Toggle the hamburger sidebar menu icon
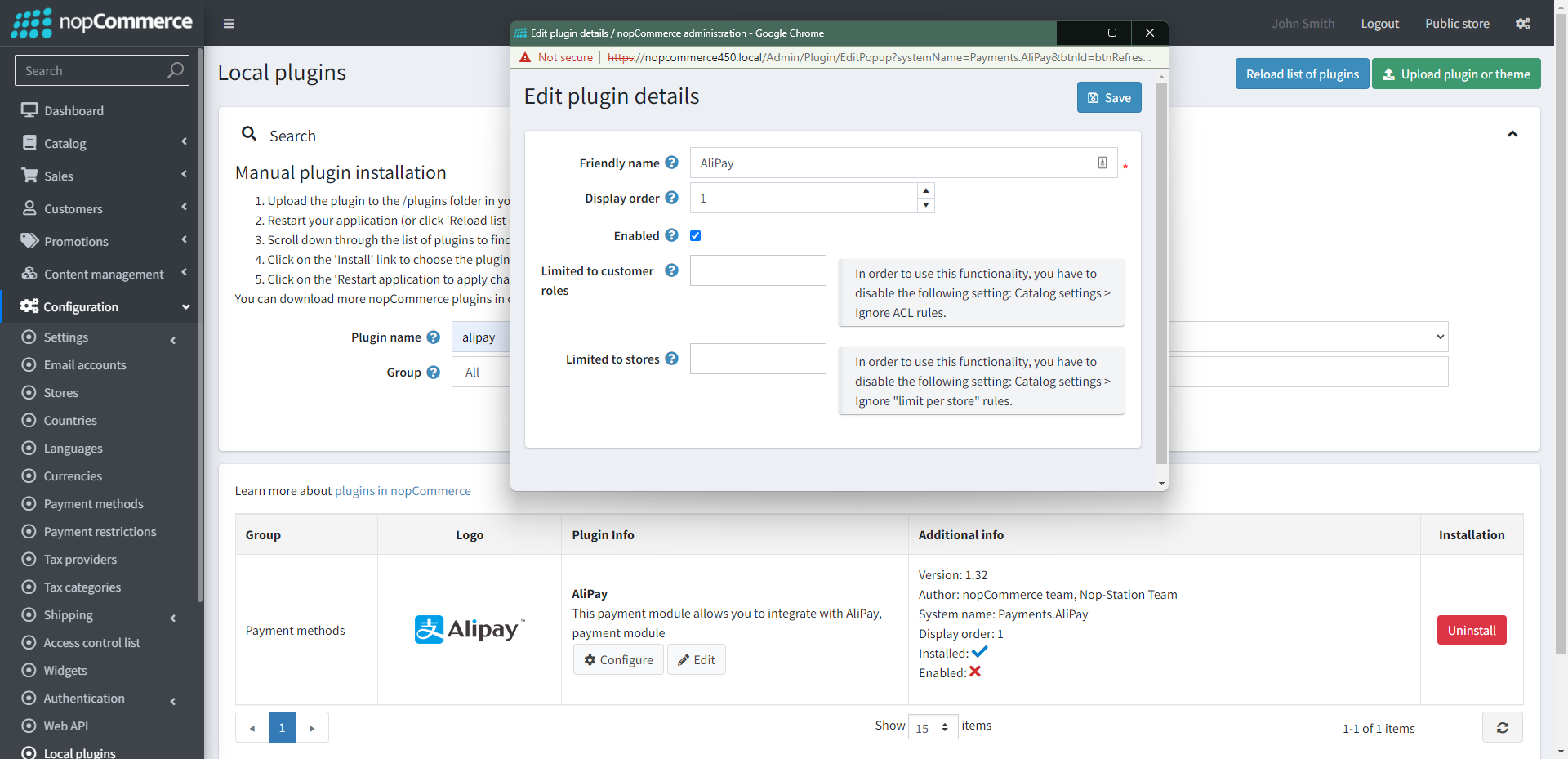 click(229, 24)
